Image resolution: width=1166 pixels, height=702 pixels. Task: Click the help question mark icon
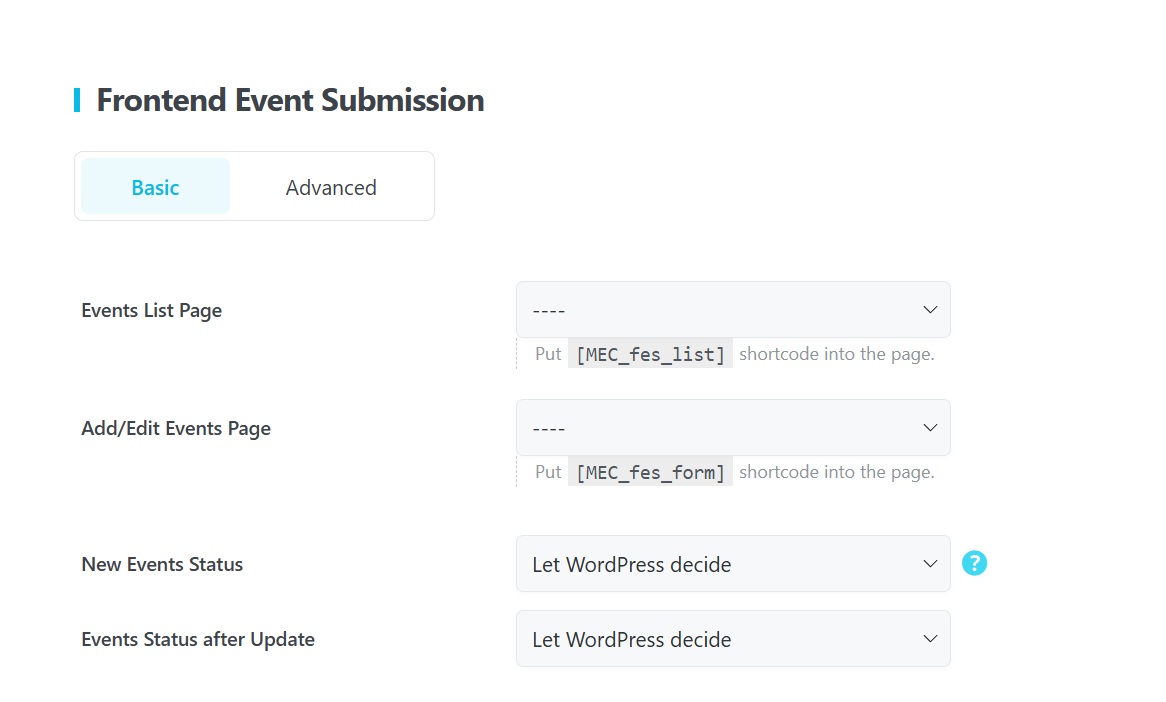(974, 563)
